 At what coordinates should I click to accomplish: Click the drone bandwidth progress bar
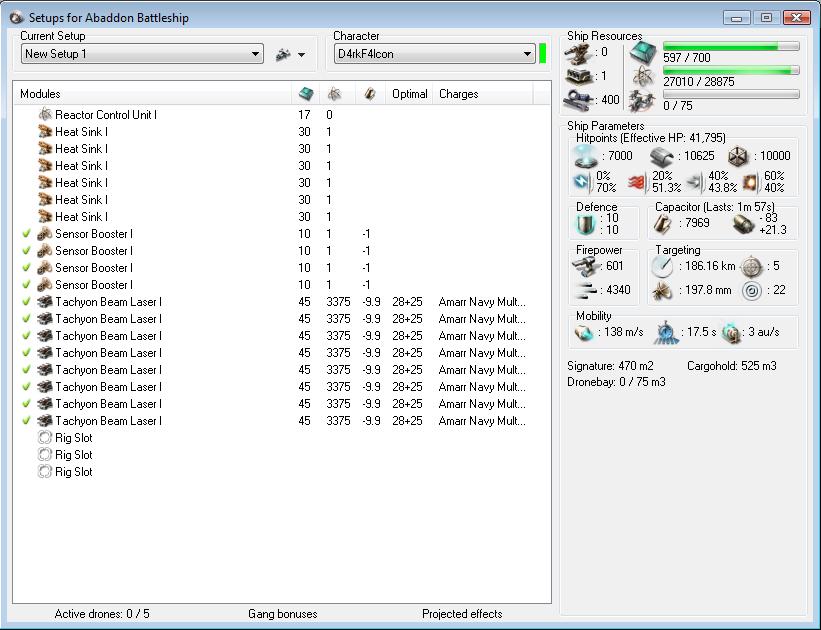[x=731, y=94]
